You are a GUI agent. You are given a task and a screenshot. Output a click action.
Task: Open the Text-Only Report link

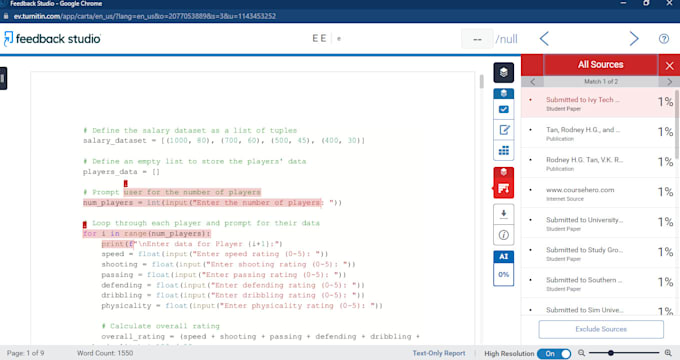[x=438, y=353]
